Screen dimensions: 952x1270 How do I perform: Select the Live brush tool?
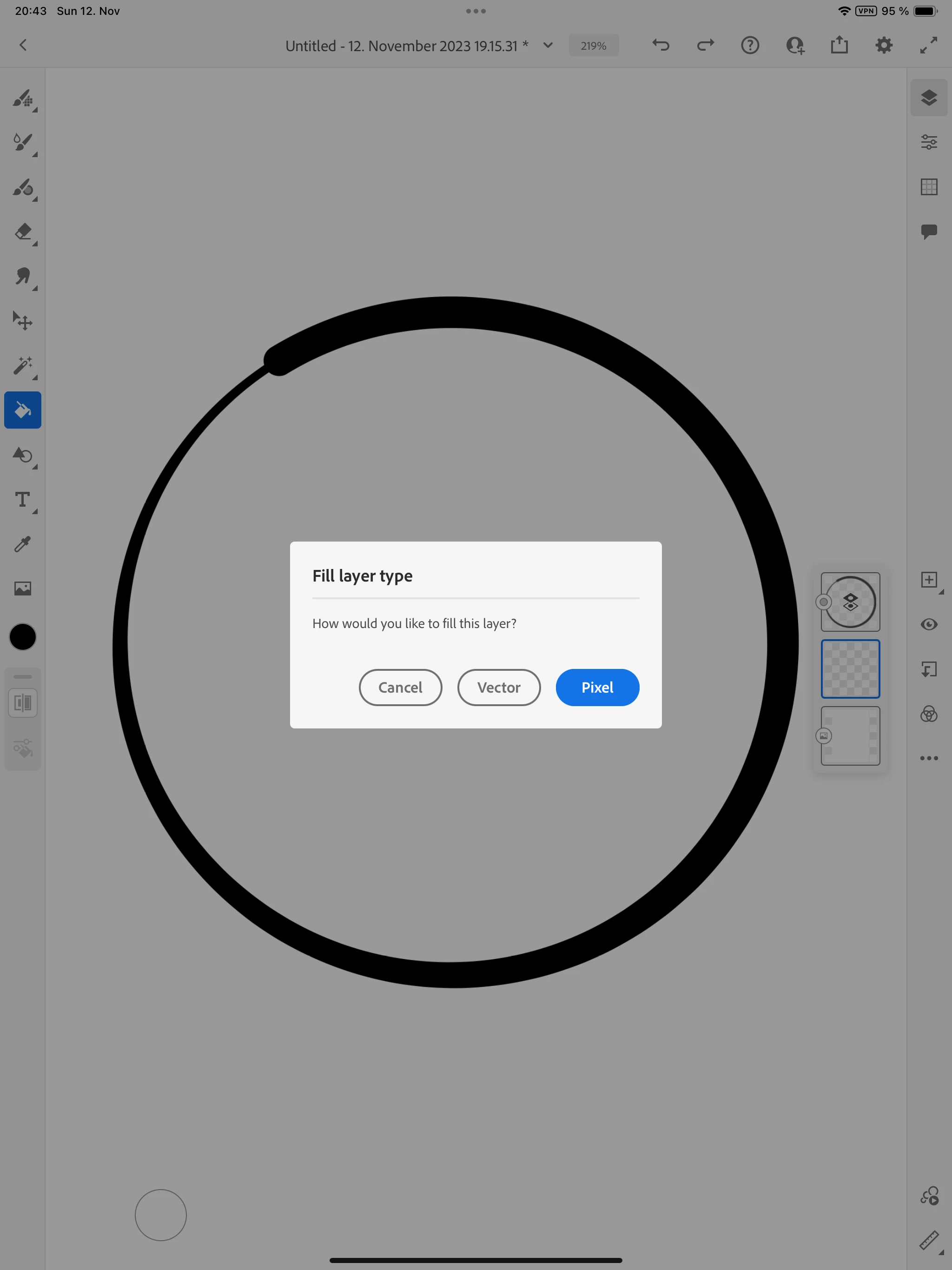(x=22, y=142)
